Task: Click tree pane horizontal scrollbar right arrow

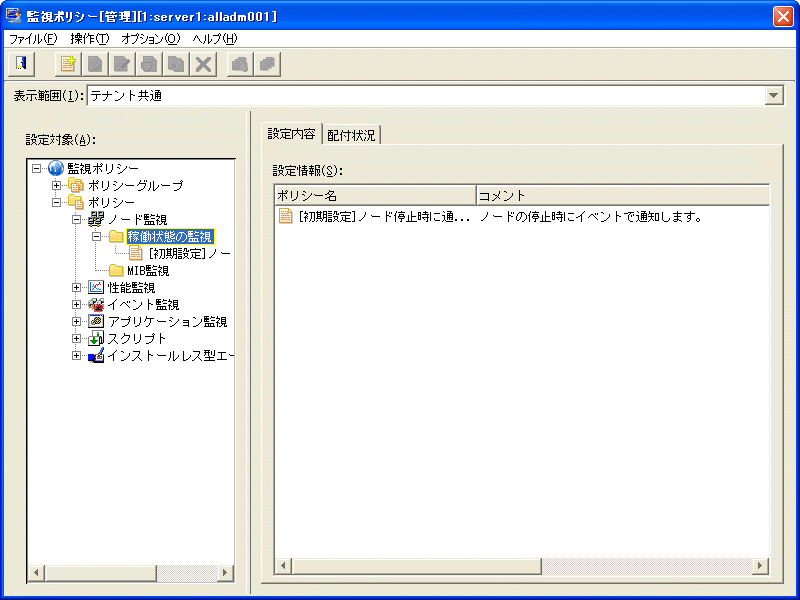Action: (224, 572)
